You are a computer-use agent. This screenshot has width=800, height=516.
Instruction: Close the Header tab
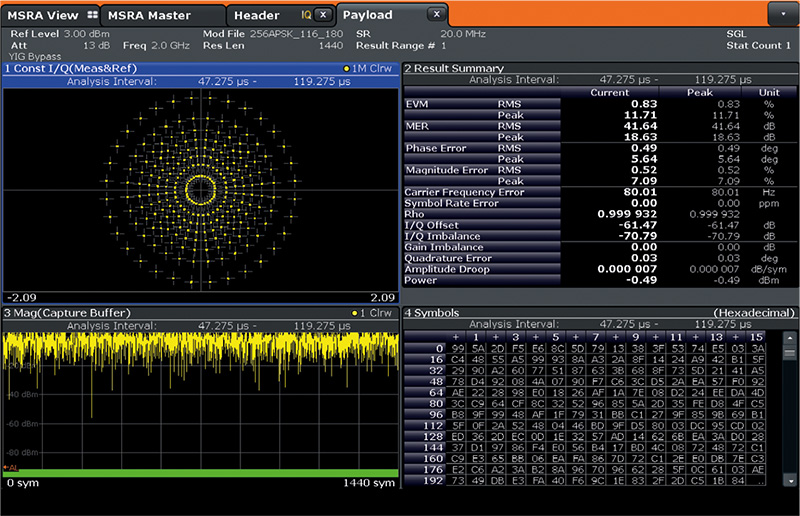[x=322, y=15]
